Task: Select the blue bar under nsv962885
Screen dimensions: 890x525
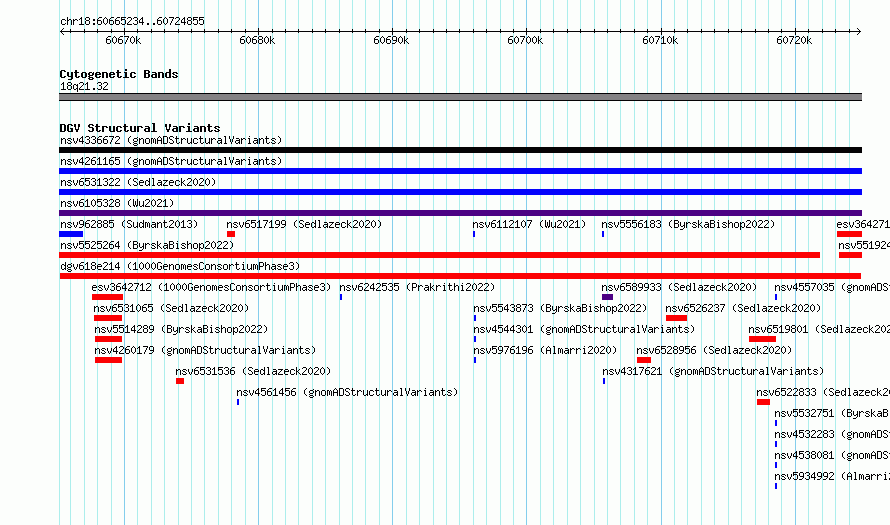Action: click(71, 234)
